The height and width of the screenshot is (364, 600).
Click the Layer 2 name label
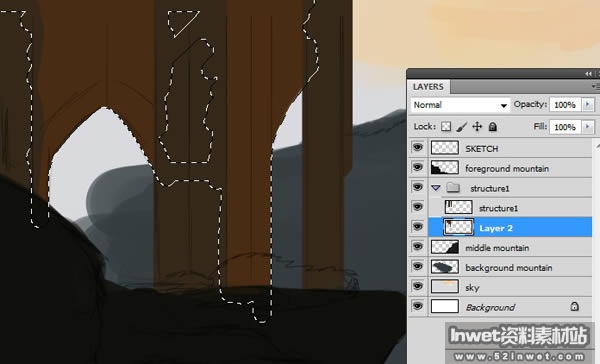496,228
